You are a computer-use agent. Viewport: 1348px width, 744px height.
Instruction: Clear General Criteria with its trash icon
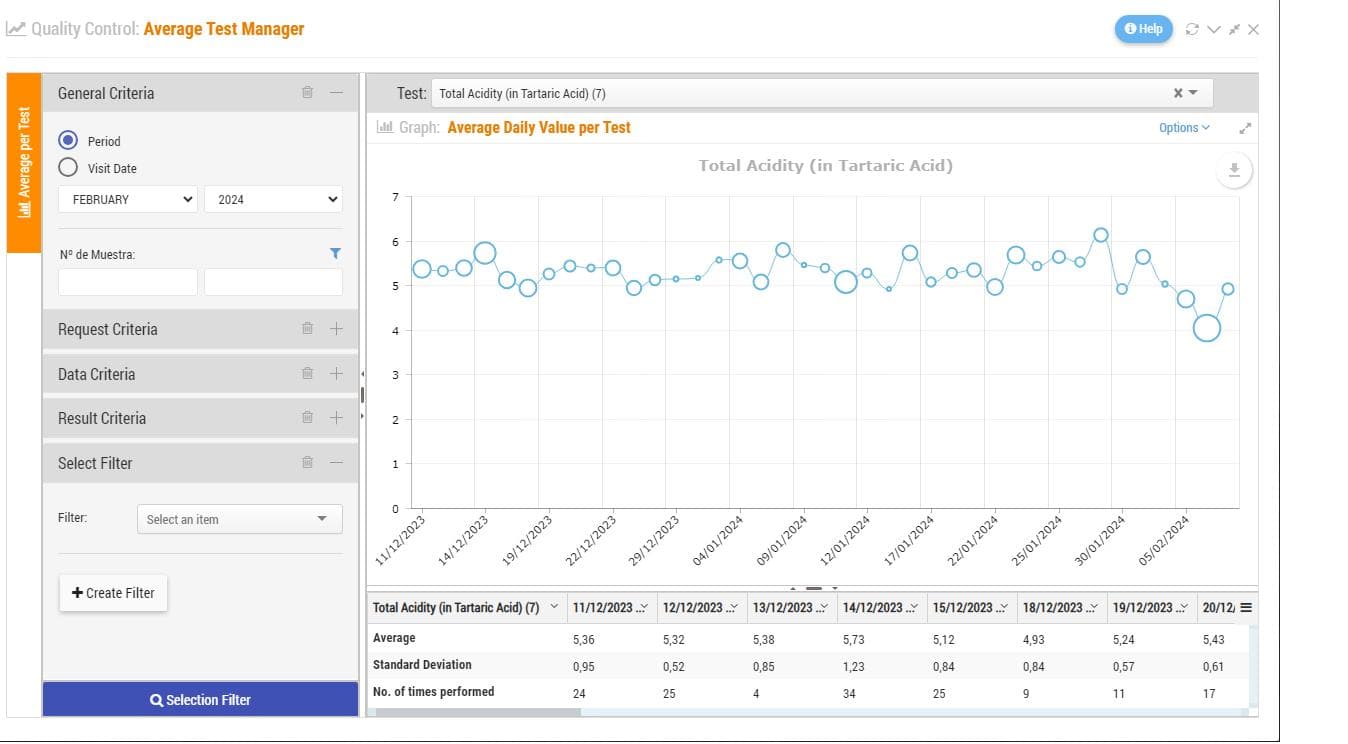click(x=307, y=93)
